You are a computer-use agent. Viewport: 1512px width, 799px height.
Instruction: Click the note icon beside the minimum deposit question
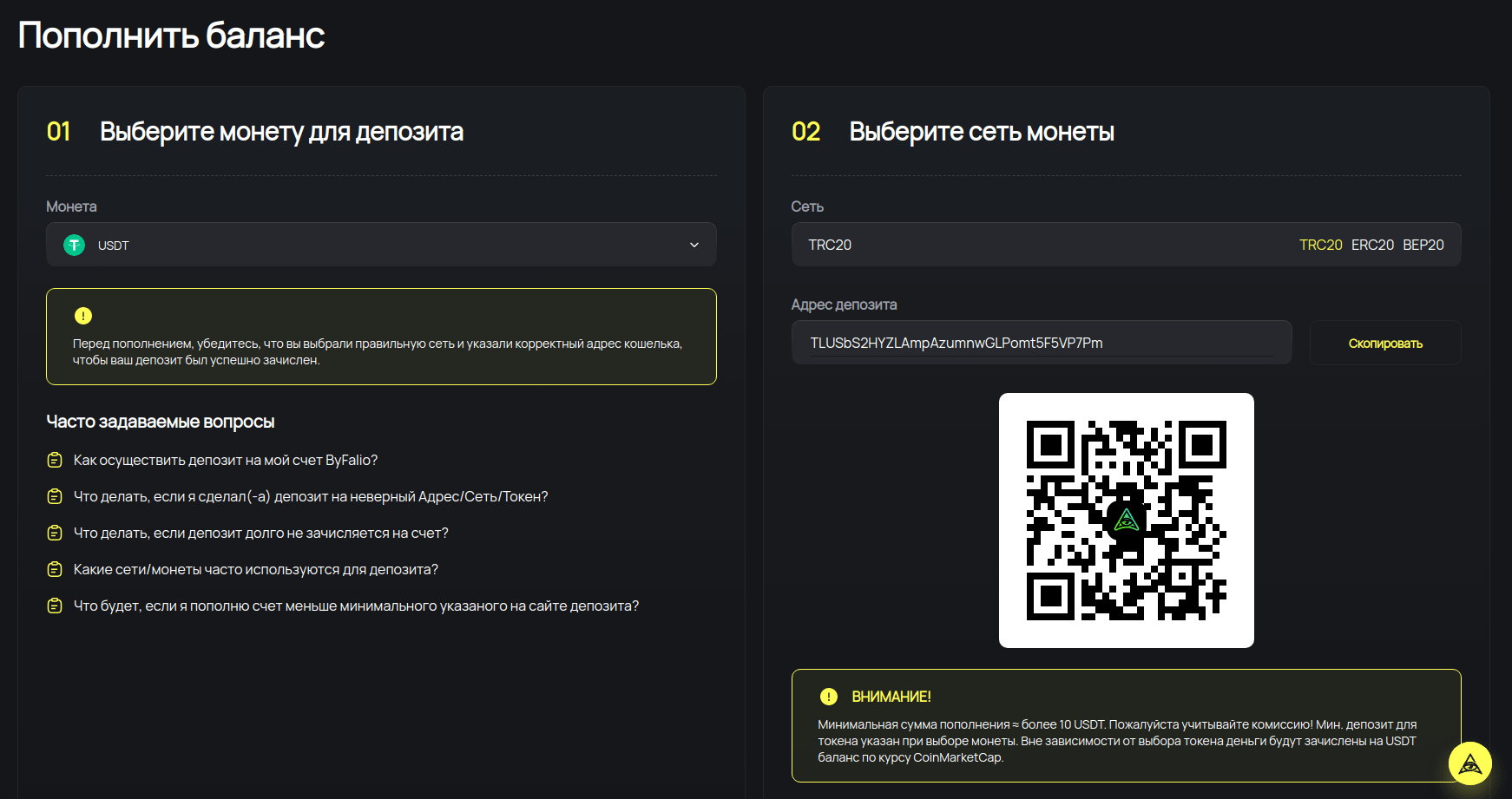pyautogui.click(x=55, y=606)
